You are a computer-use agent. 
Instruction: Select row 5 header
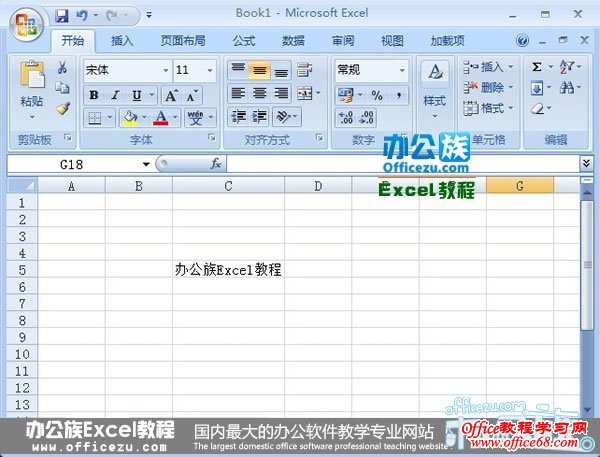click(x=22, y=270)
